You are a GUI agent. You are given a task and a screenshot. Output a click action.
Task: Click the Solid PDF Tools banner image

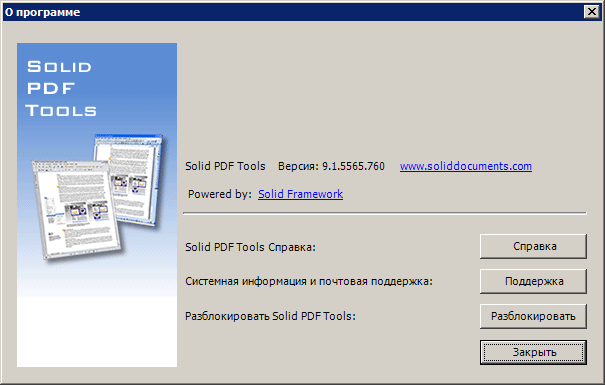[x=97, y=205]
